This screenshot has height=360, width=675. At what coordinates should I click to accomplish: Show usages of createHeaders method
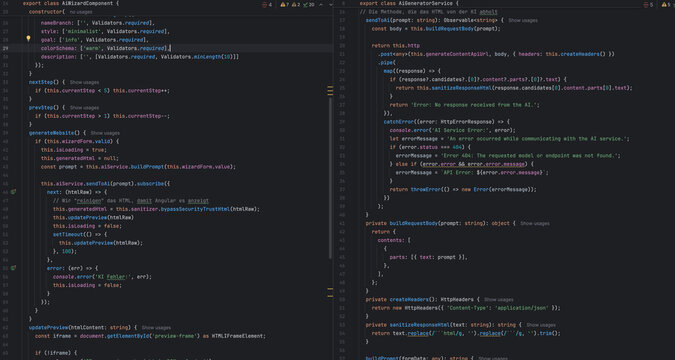[499, 299]
